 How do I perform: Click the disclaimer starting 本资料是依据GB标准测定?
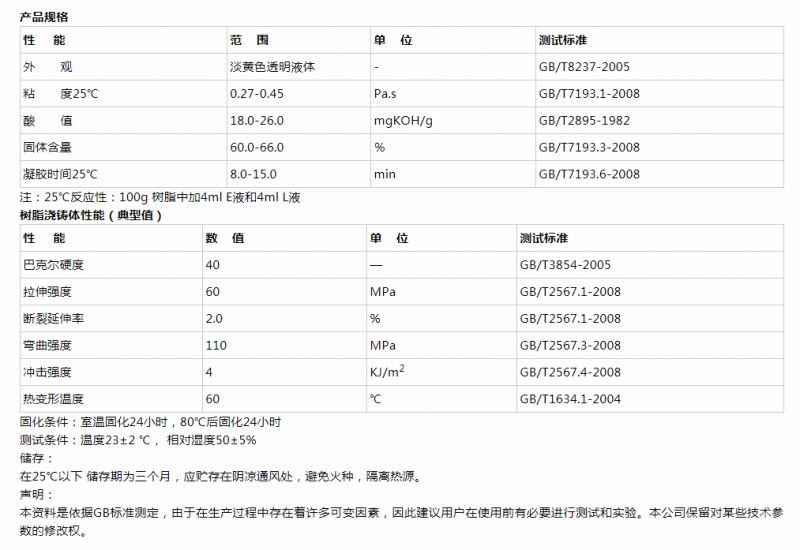pyautogui.click(x=401, y=521)
